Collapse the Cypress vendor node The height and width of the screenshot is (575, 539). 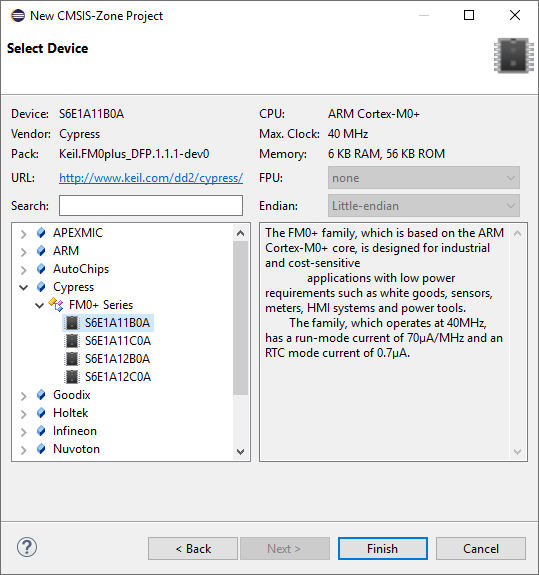coord(23,288)
